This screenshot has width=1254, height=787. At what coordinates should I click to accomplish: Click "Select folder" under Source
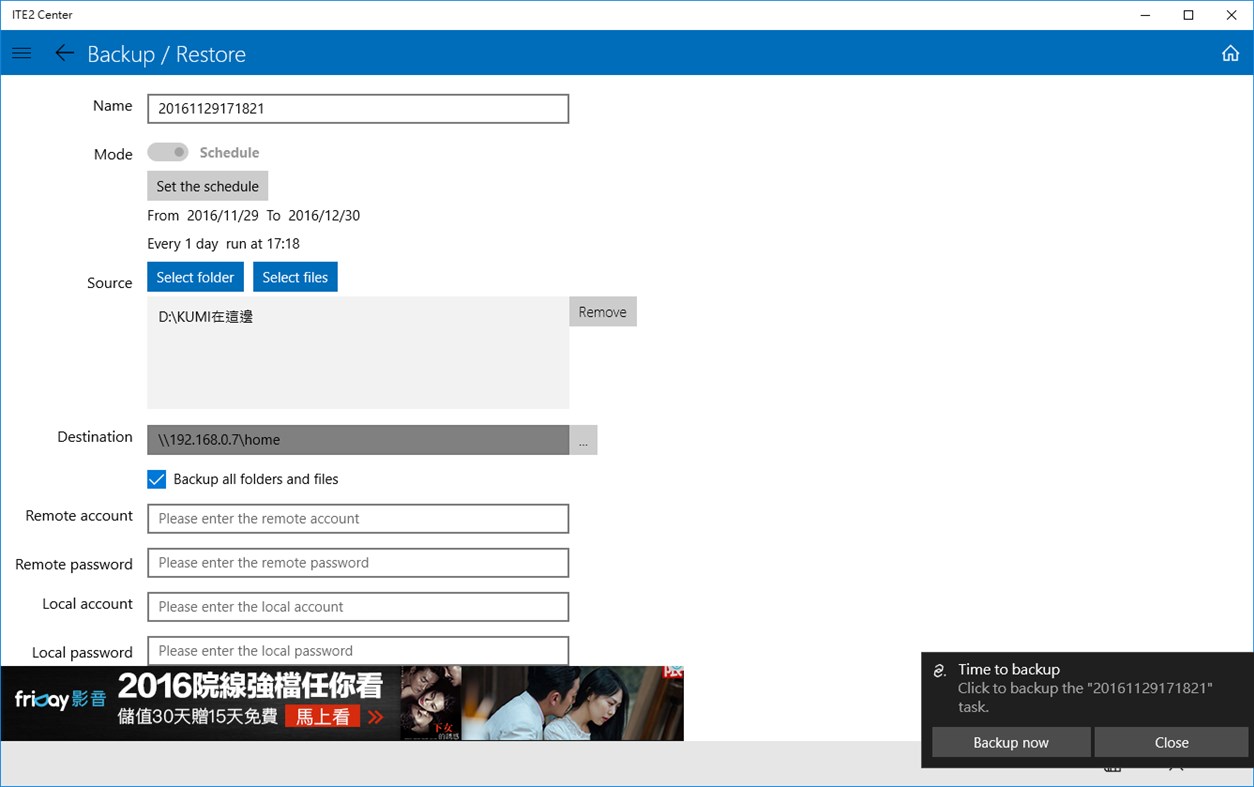pyautogui.click(x=195, y=276)
